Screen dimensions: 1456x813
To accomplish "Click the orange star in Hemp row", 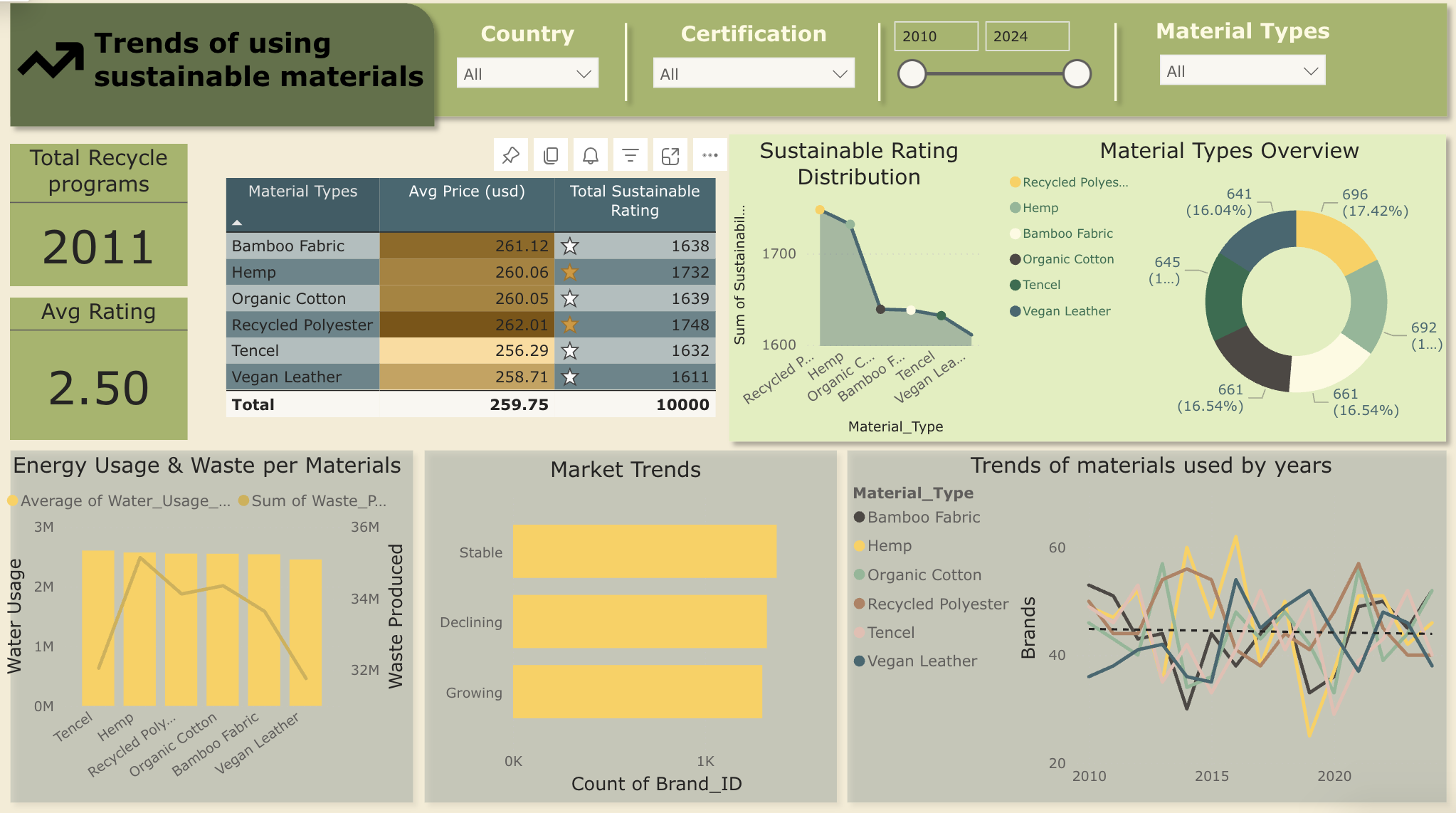I will pyautogui.click(x=569, y=272).
